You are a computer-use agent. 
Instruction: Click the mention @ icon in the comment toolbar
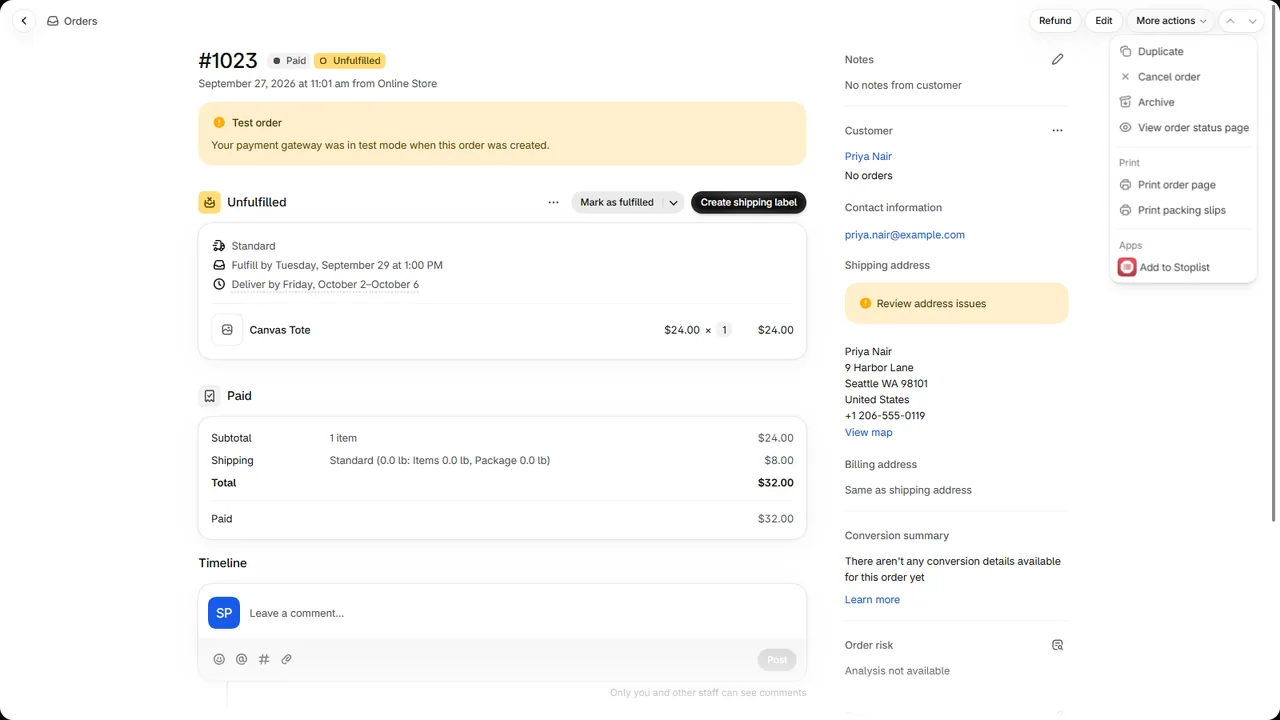(241, 659)
